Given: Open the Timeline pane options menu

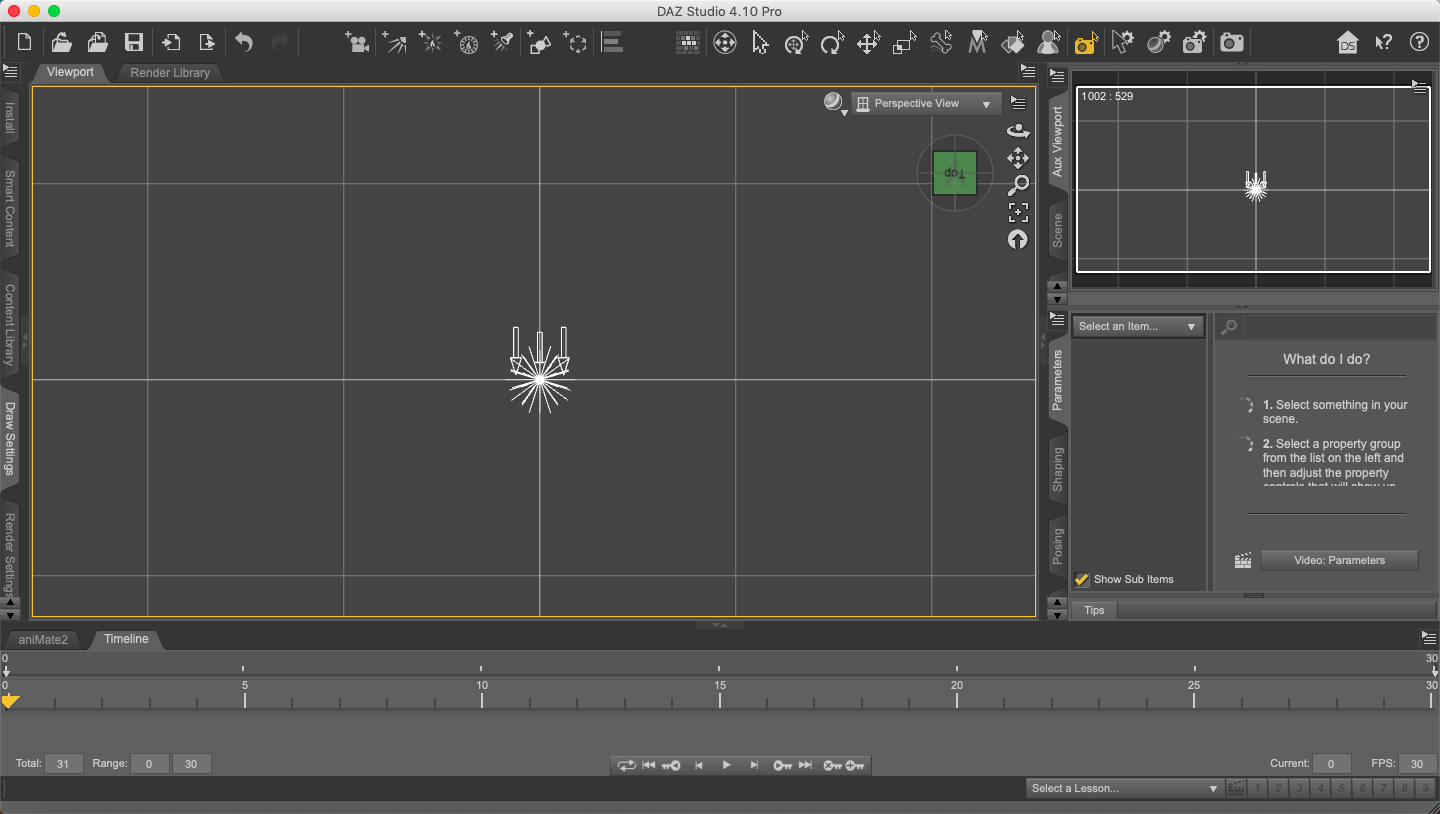Looking at the screenshot, I should tap(1428, 637).
